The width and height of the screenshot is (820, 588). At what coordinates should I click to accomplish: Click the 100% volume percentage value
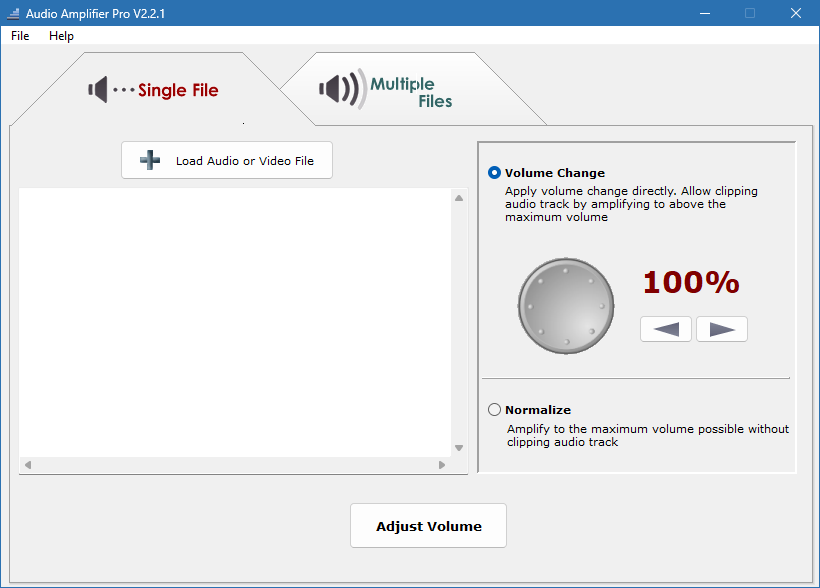pyautogui.click(x=691, y=282)
